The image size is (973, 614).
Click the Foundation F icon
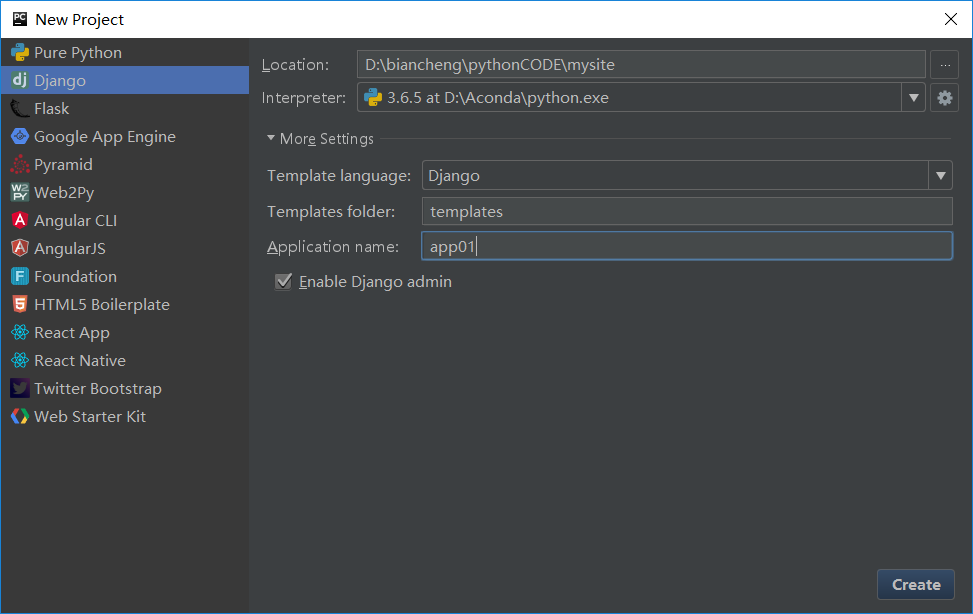[x=20, y=276]
